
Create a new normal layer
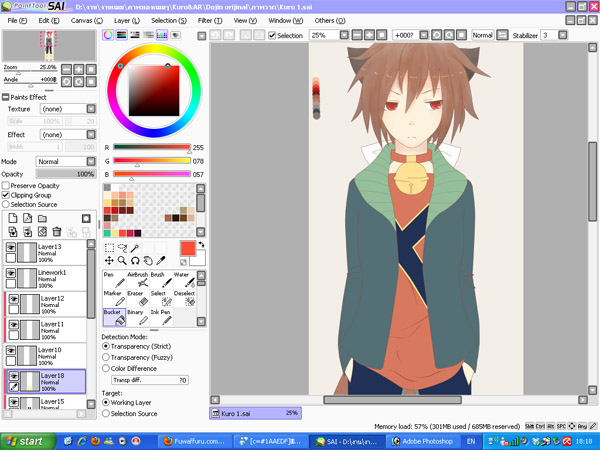coord(13,218)
